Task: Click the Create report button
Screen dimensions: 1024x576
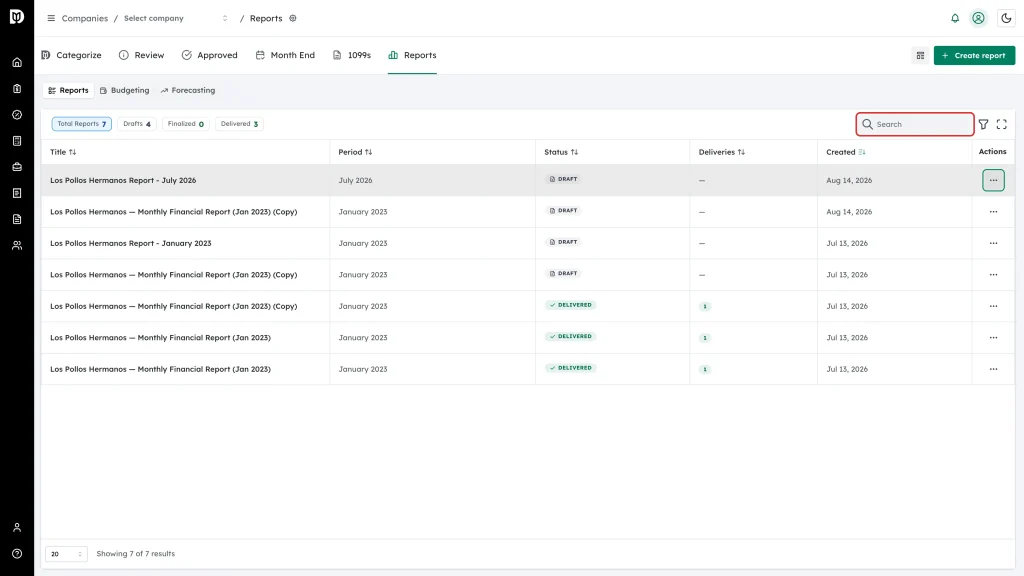Action: [x=974, y=56]
